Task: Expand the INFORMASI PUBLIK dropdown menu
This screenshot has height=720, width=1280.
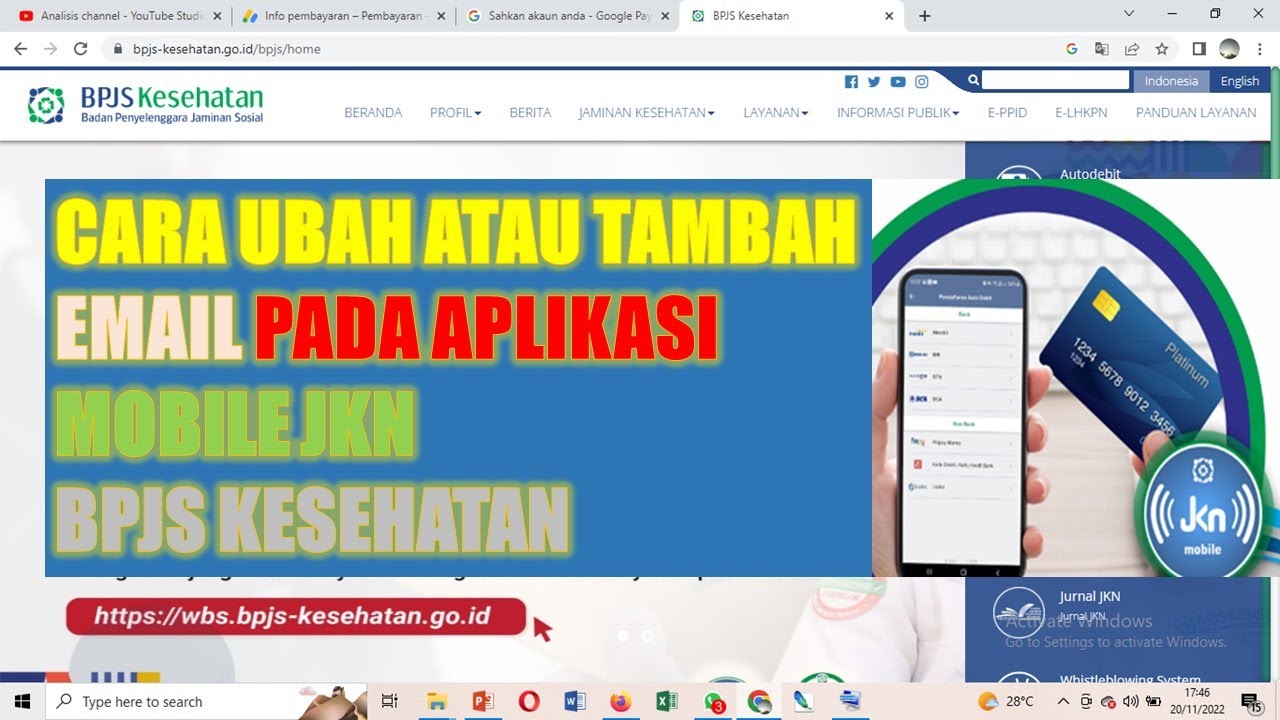Action: point(898,113)
